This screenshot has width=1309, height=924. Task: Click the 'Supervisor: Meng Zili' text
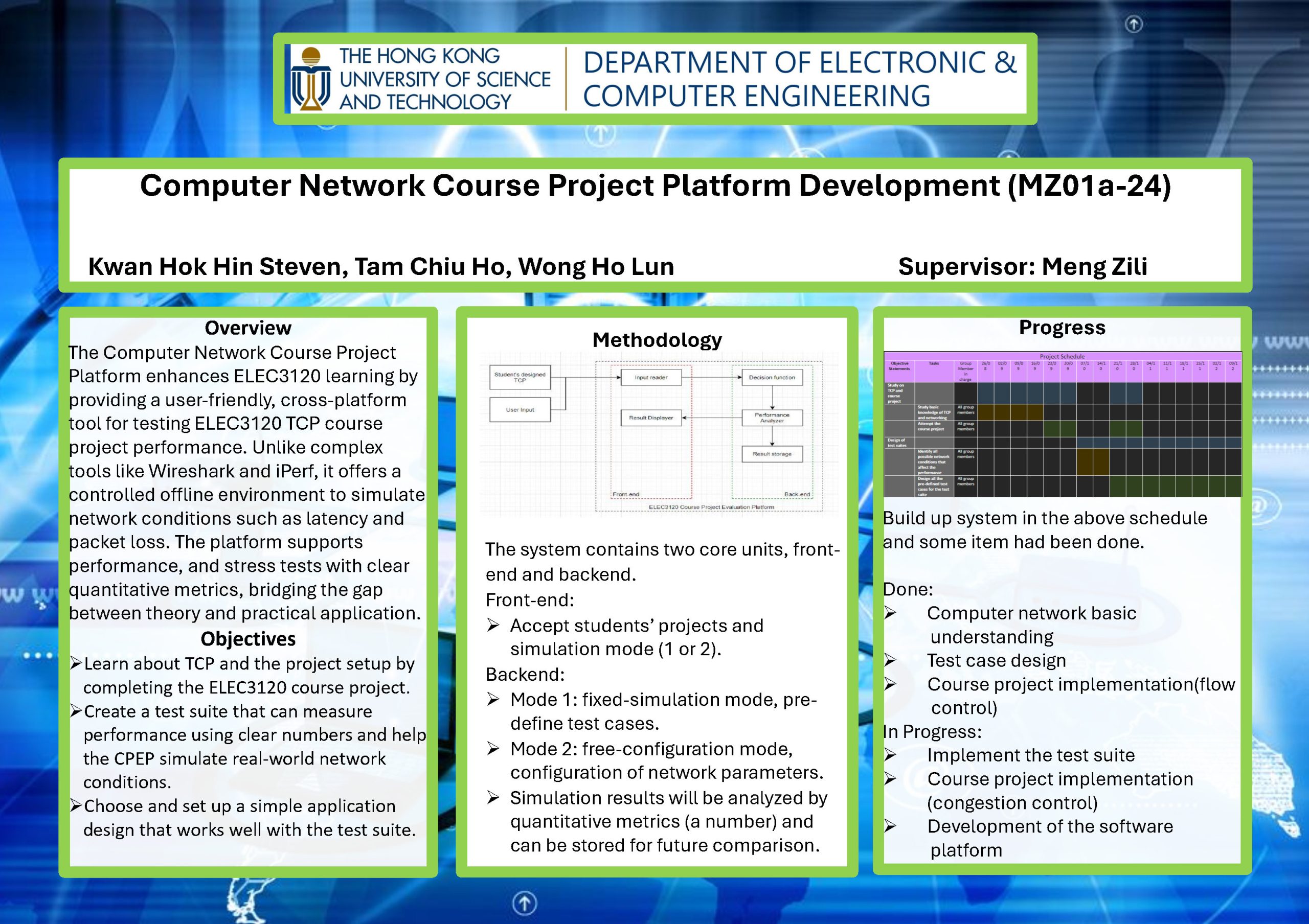[1023, 267]
